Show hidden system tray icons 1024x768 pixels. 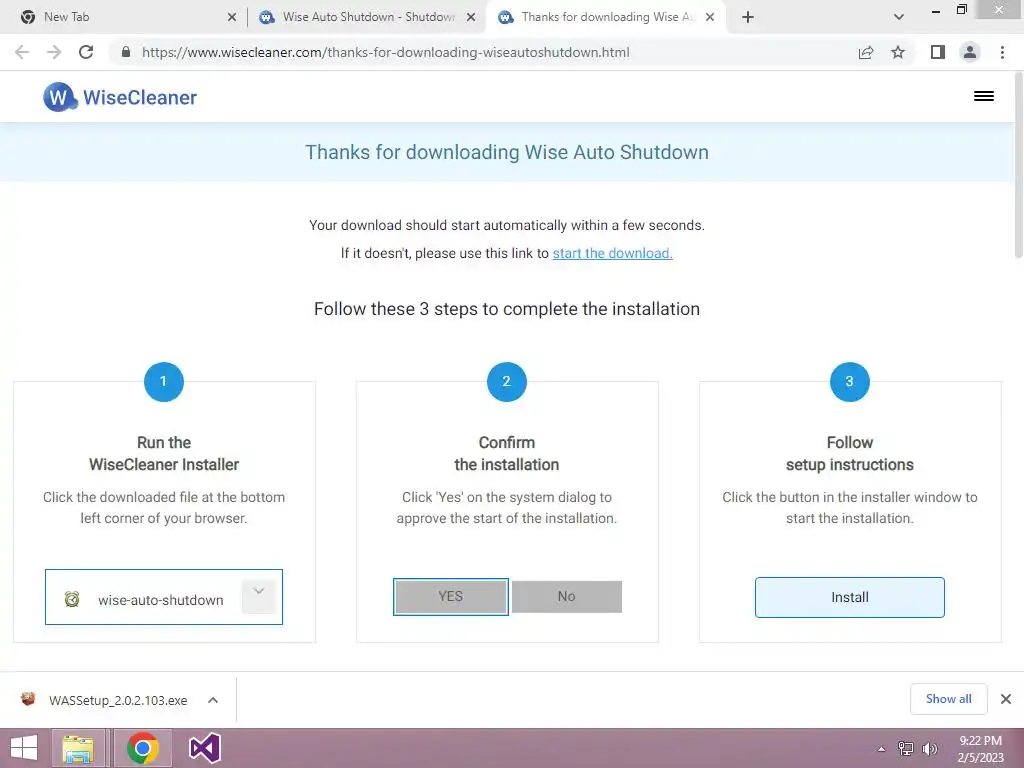pyautogui.click(x=882, y=749)
